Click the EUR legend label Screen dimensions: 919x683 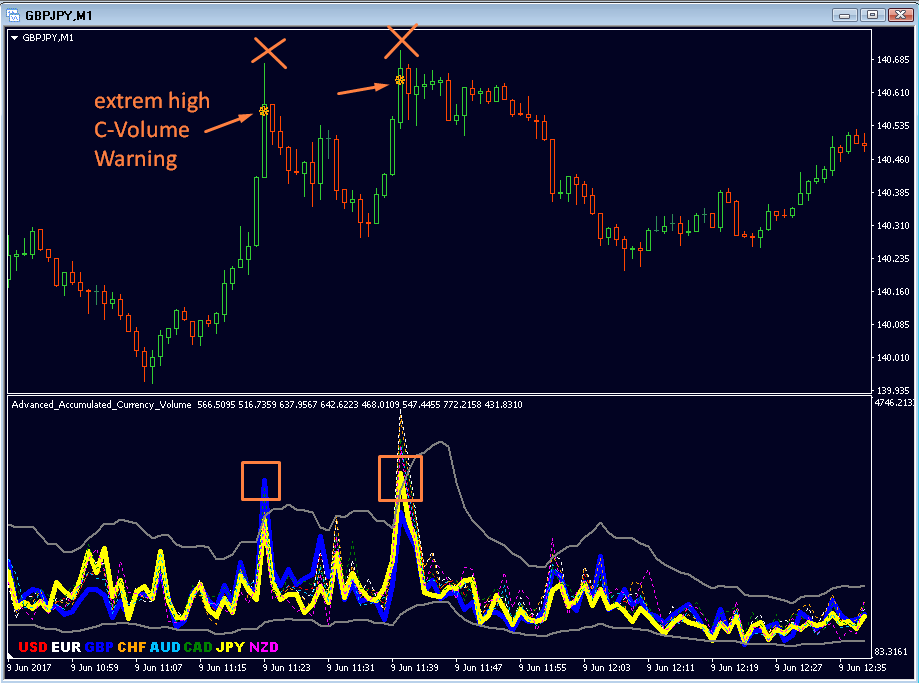pos(66,647)
